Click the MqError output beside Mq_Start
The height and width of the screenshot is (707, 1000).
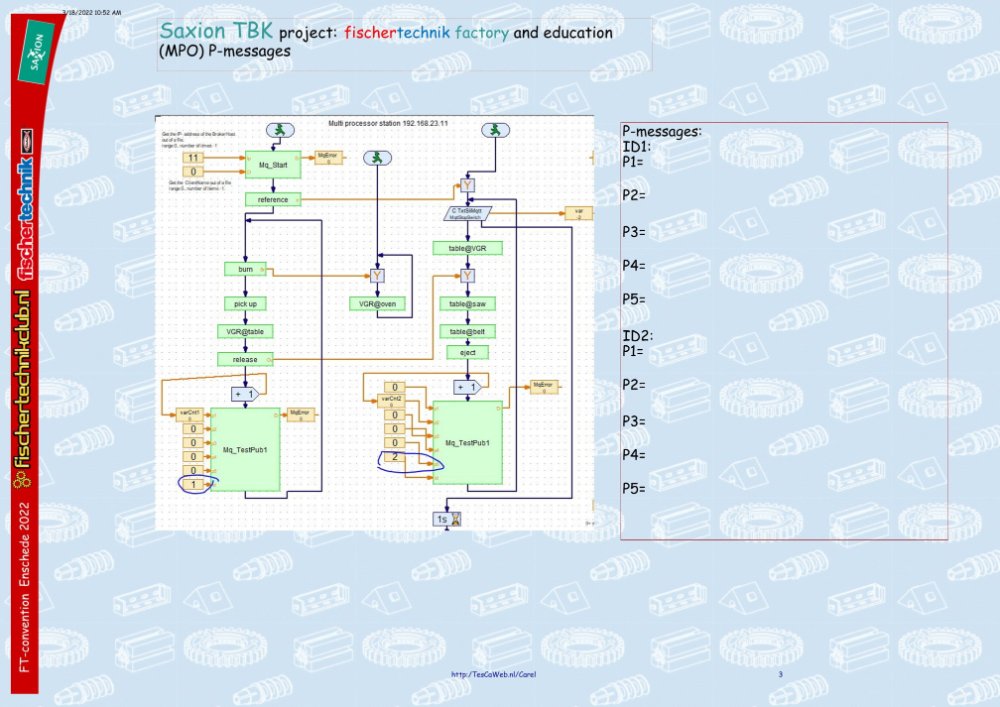[x=329, y=158]
